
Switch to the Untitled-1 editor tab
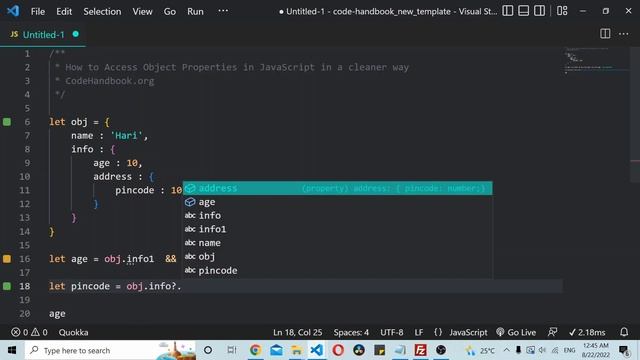(43, 35)
